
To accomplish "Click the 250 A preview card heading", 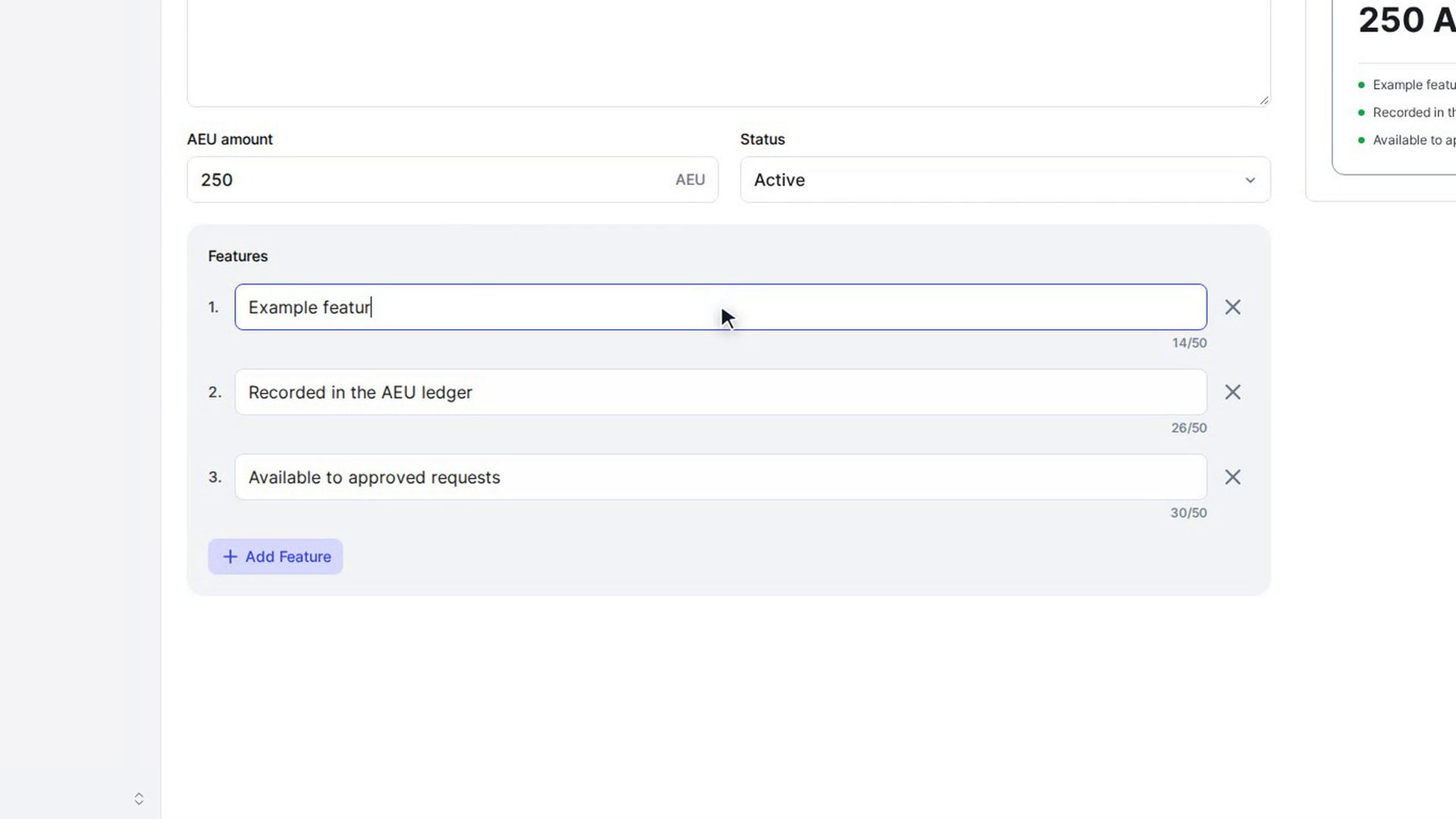I will (1407, 20).
